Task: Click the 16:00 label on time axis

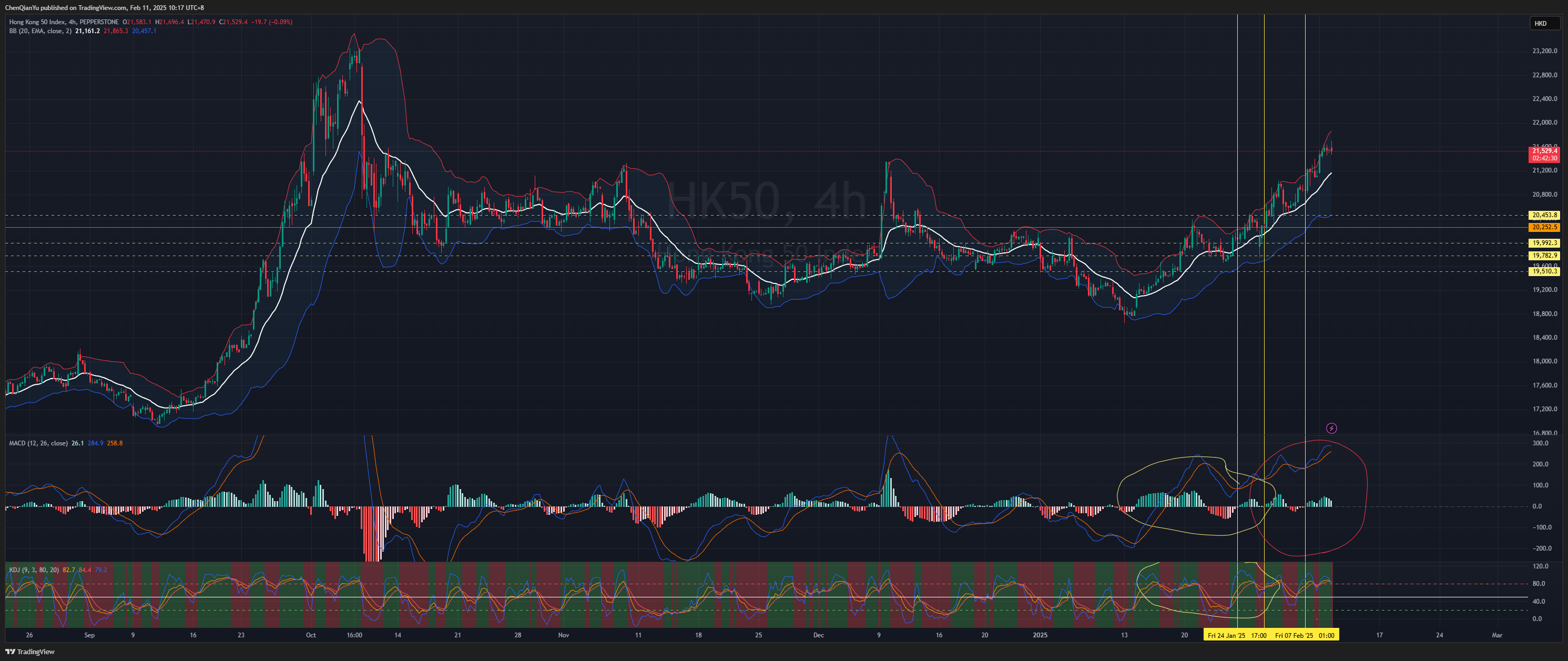Action: click(354, 635)
